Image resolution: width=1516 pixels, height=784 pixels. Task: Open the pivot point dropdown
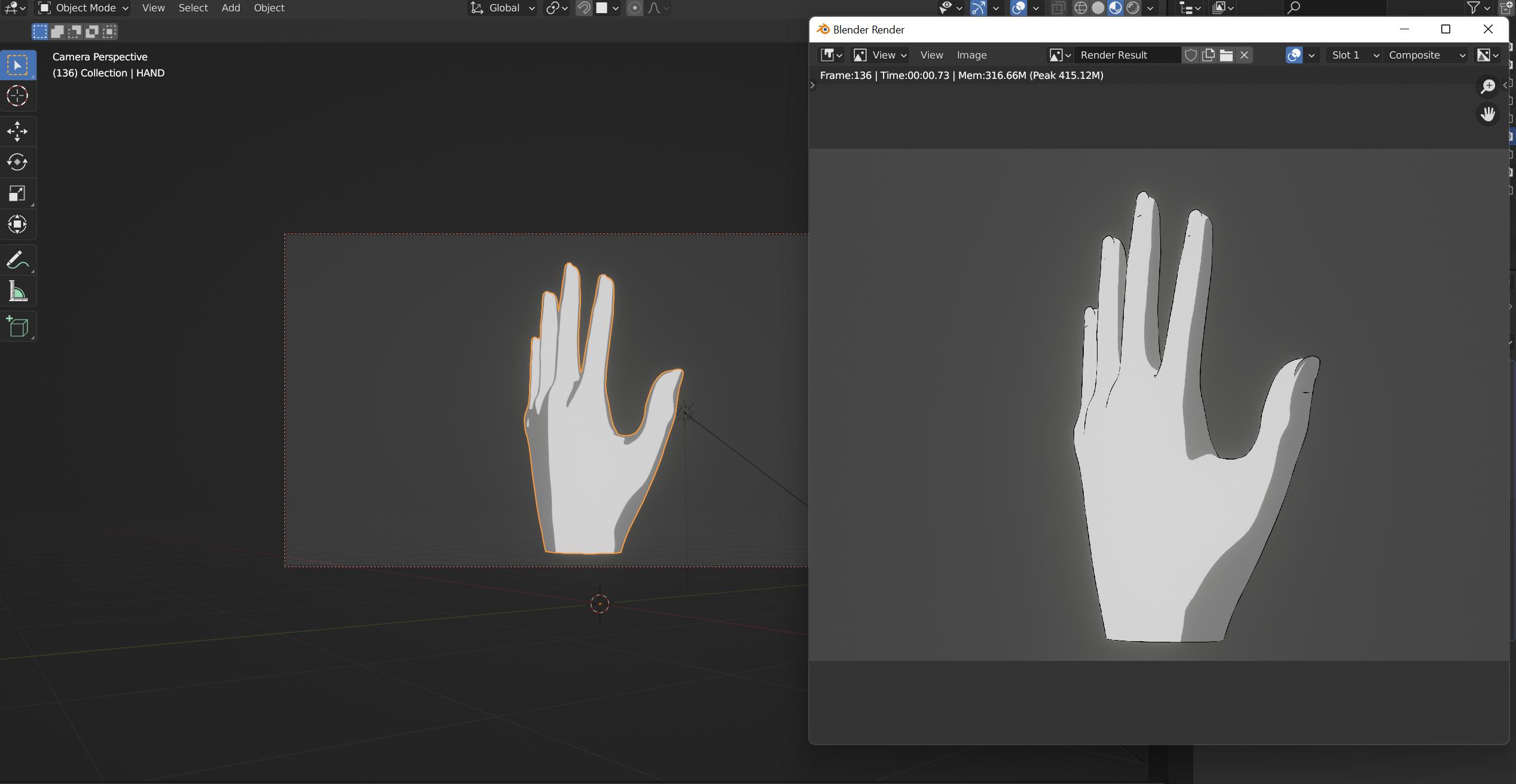click(556, 8)
